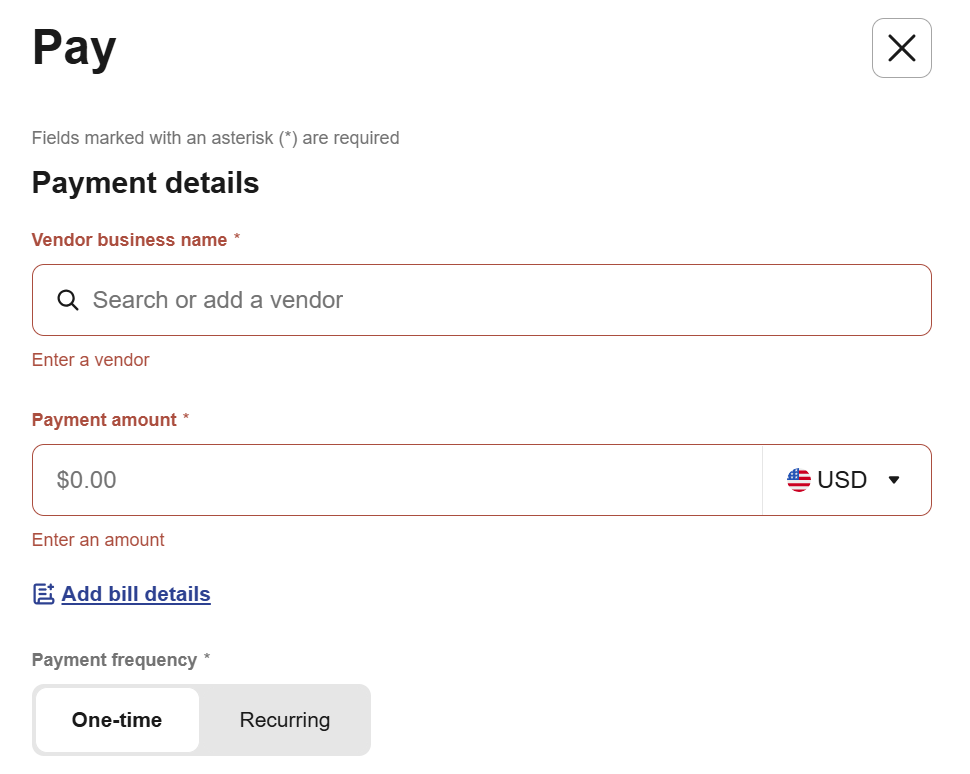The width and height of the screenshot is (970, 774).
Task: Open the USD currency selector
Action: click(x=846, y=480)
